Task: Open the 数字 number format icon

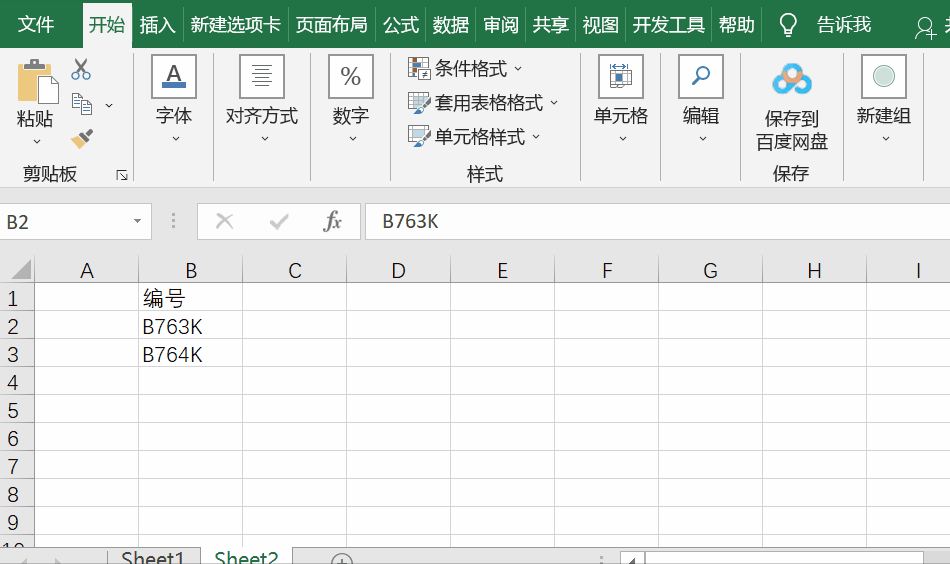Action: [351, 76]
